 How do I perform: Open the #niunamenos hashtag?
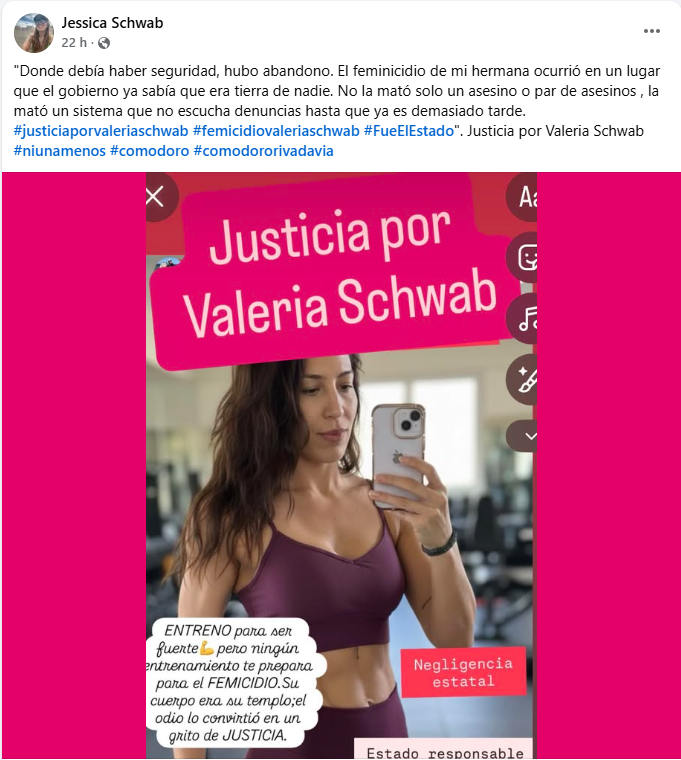pyautogui.click(x=60, y=151)
